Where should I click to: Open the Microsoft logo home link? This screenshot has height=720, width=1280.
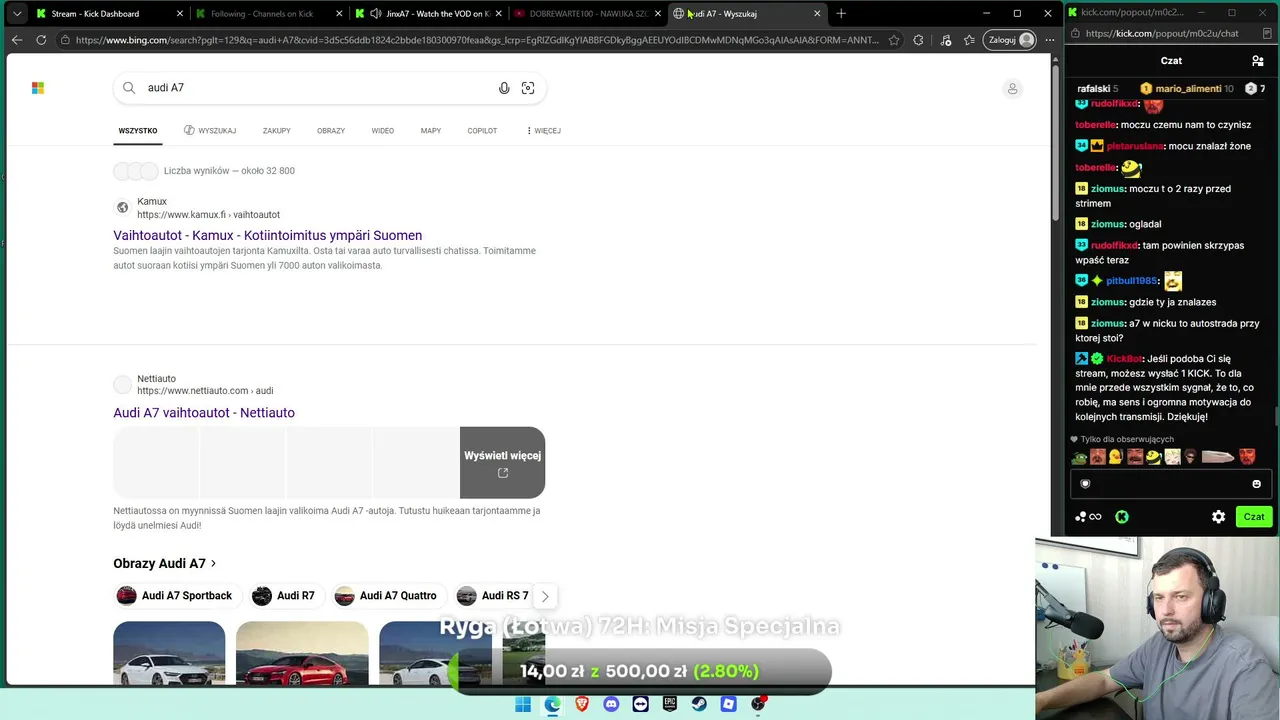pos(38,88)
